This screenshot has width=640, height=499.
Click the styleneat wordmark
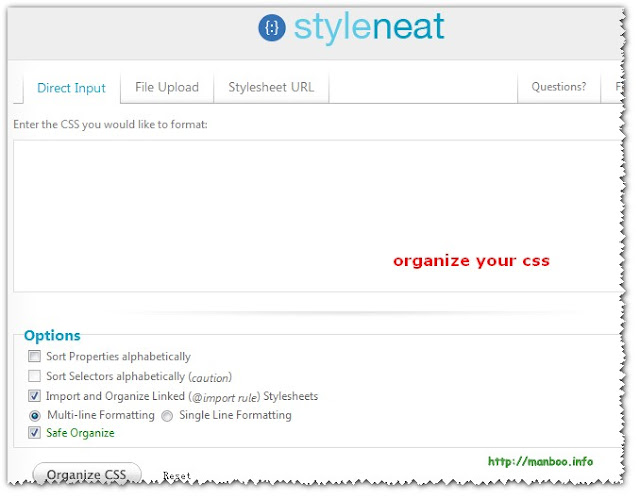pos(369,27)
